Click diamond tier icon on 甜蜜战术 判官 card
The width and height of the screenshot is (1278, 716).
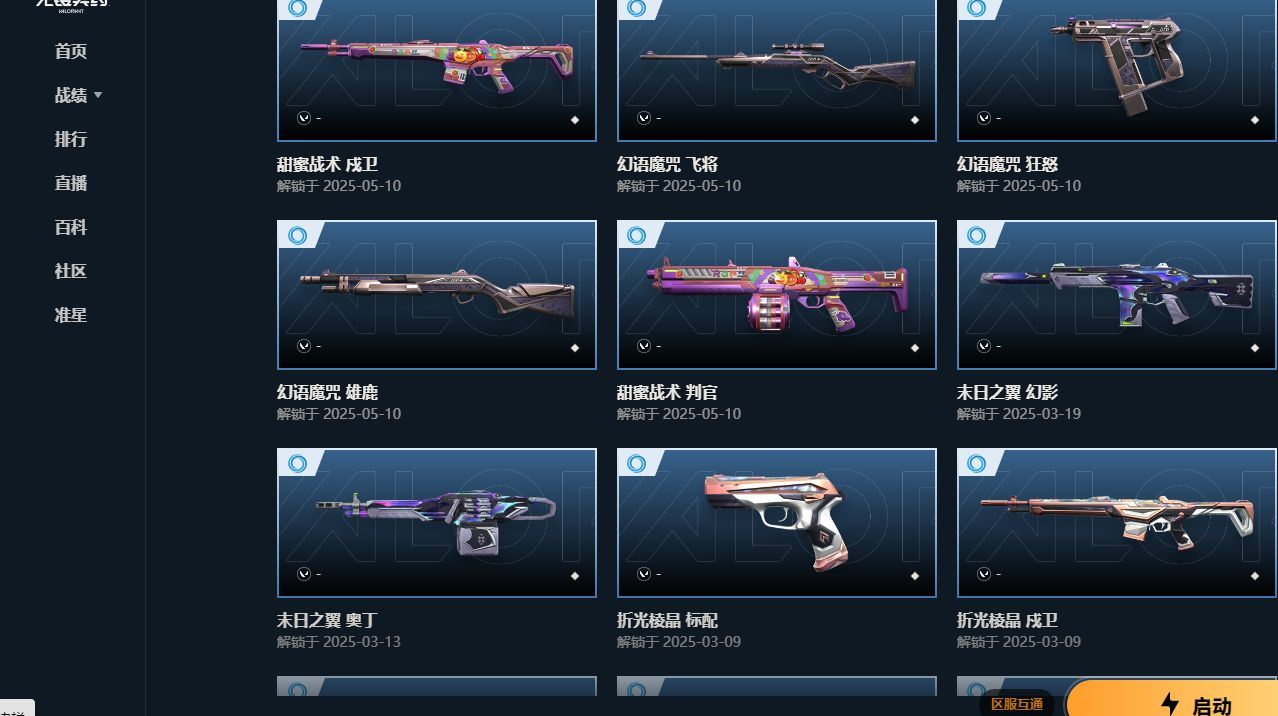coord(915,348)
